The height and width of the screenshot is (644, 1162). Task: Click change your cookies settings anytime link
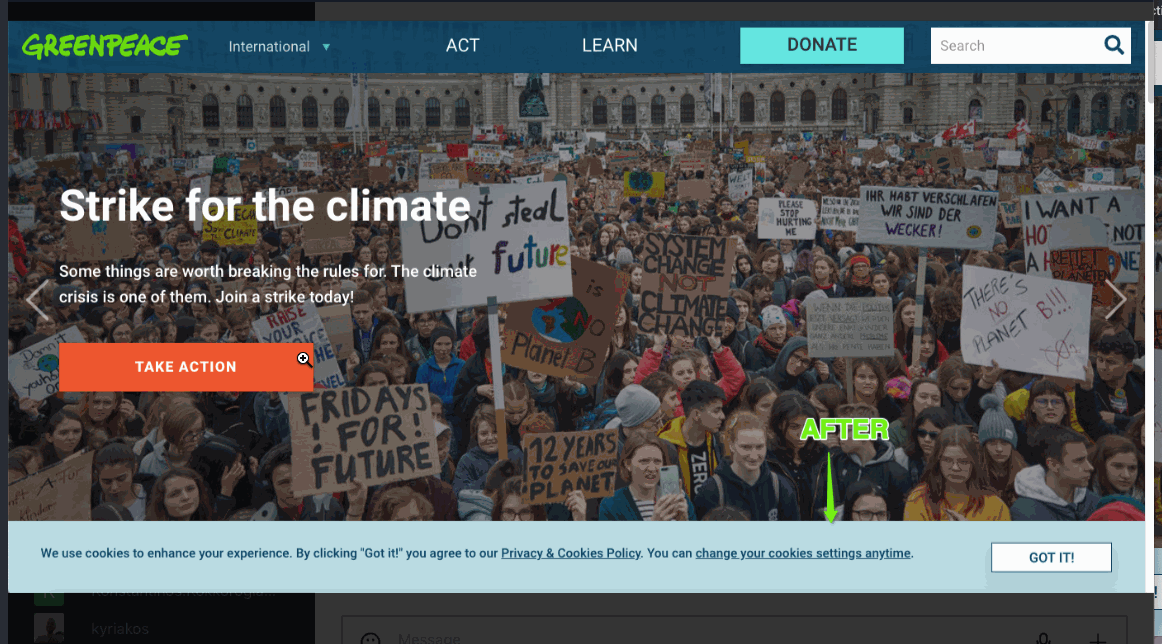[803, 553]
